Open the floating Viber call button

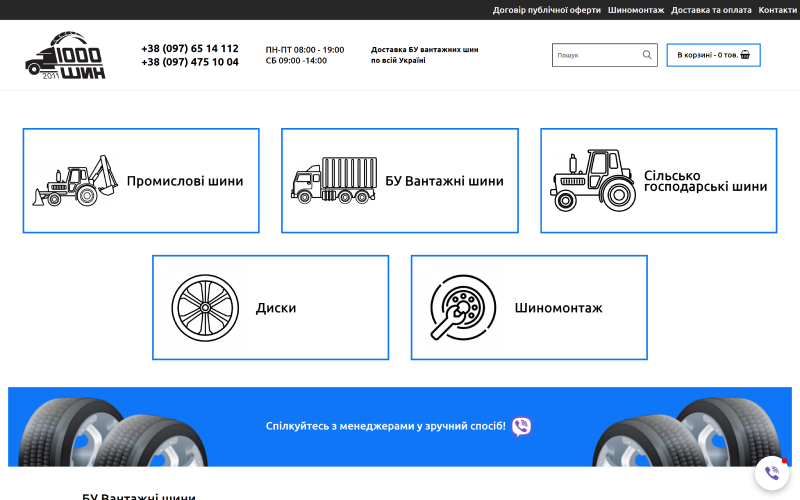[772, 473]
